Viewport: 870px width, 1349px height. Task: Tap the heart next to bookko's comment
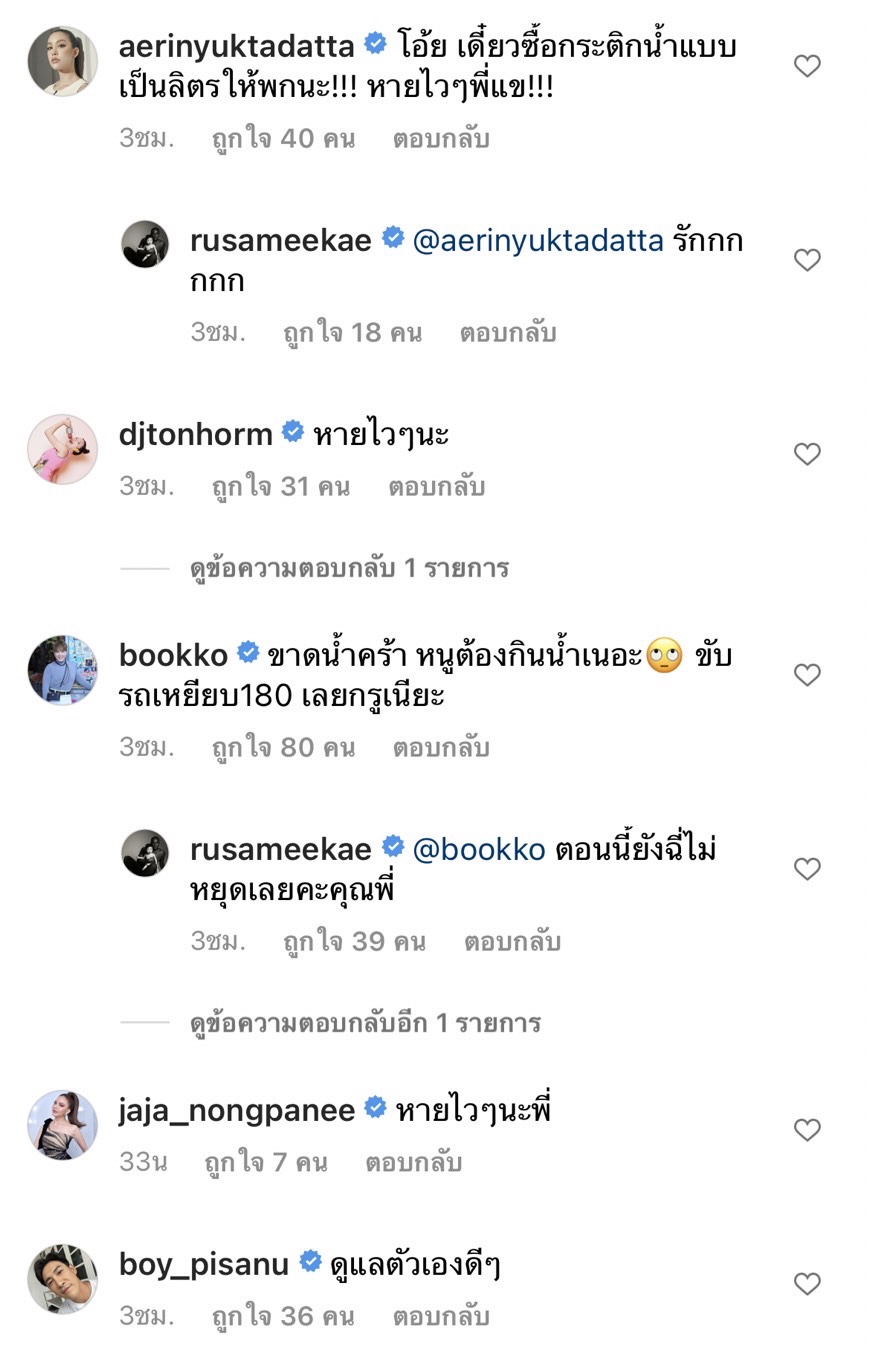(x=807, y=675)
